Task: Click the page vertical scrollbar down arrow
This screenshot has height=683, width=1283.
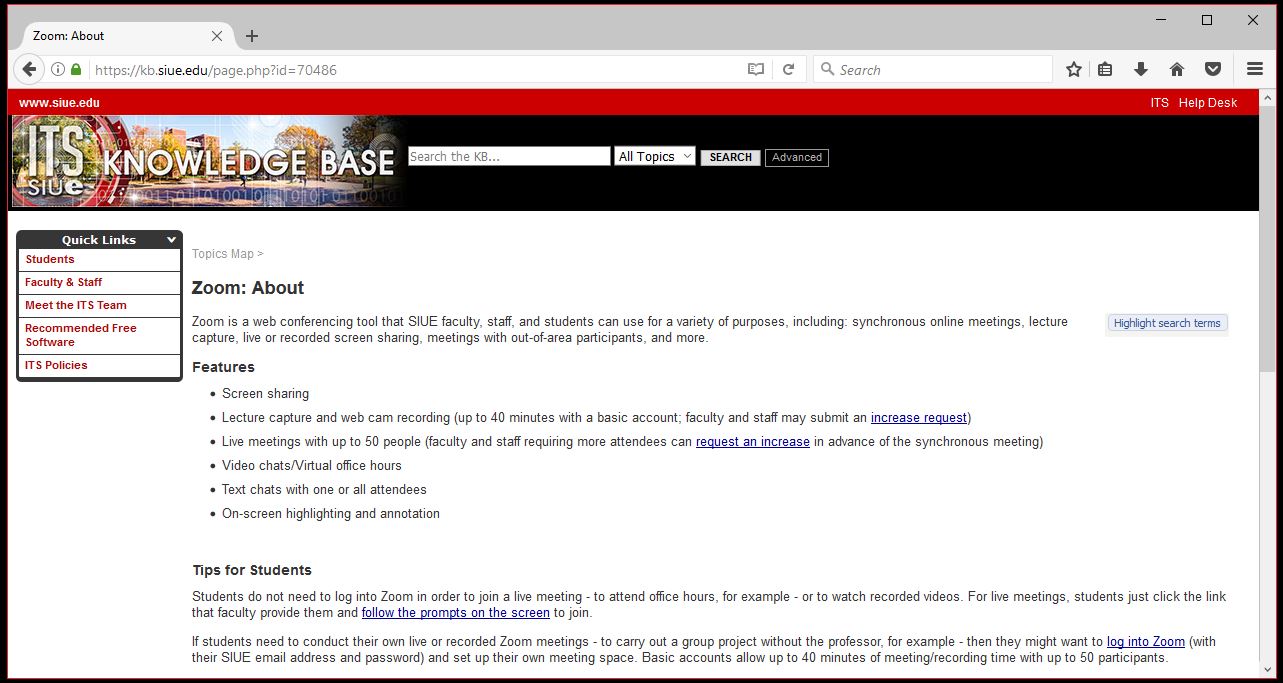Action: 1268,670
